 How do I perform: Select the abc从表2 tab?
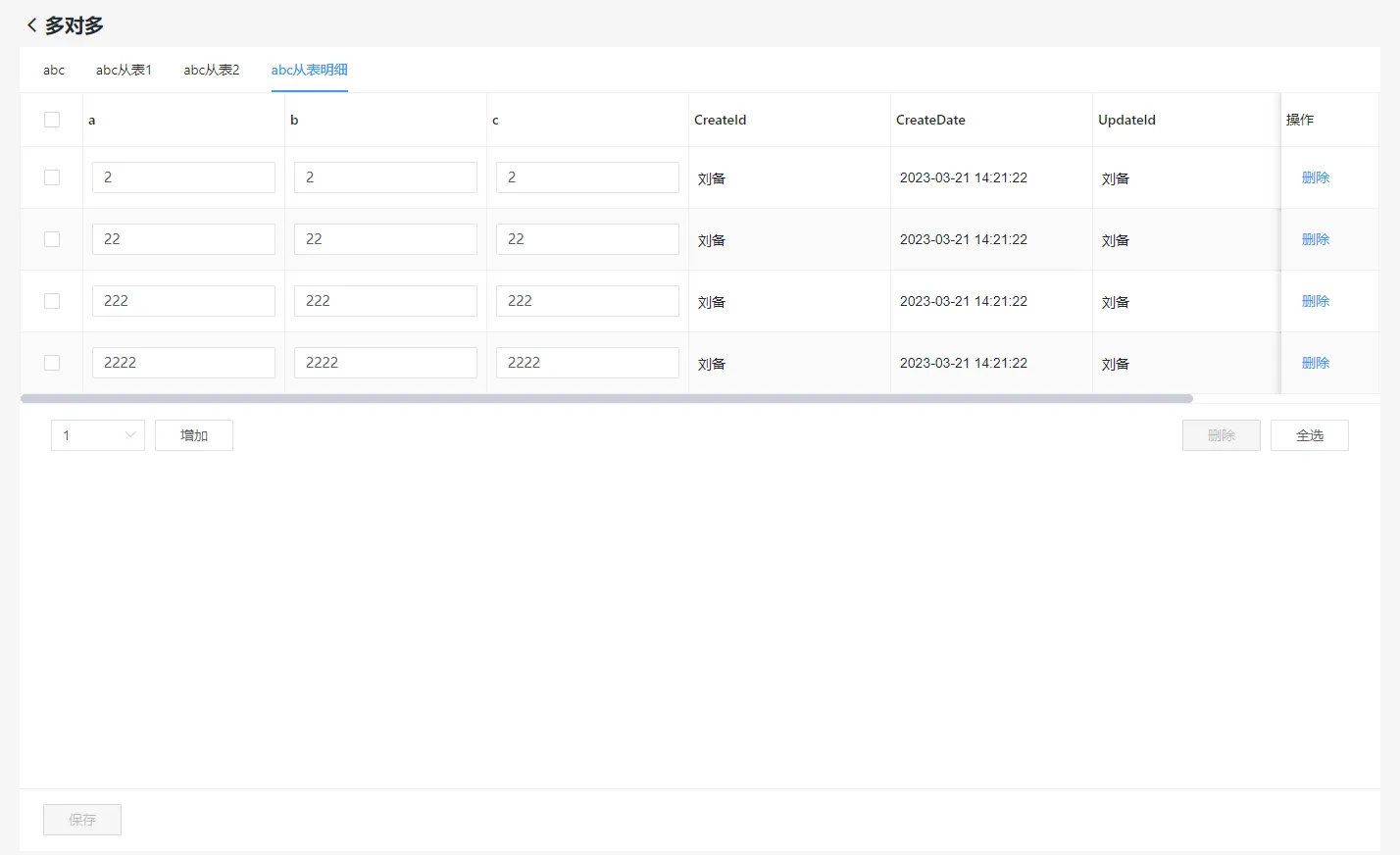211,70
